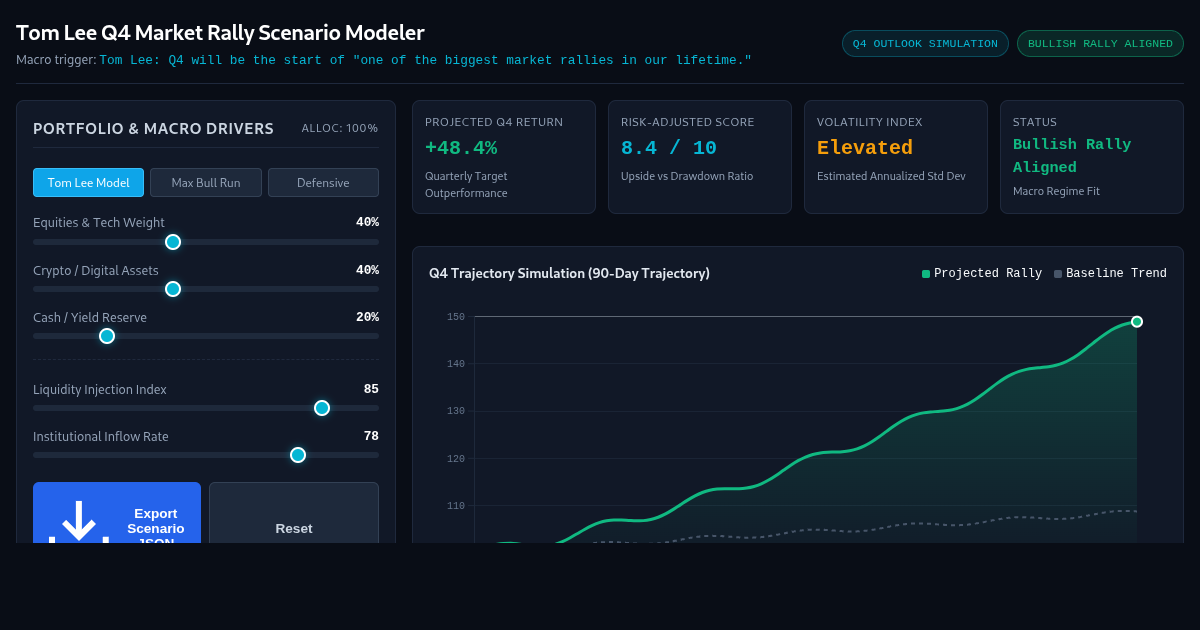This screenshot has height=630, width=1200.
Task: Adjust the Institutional Inflow Rate slider
Action: point(206,455)
